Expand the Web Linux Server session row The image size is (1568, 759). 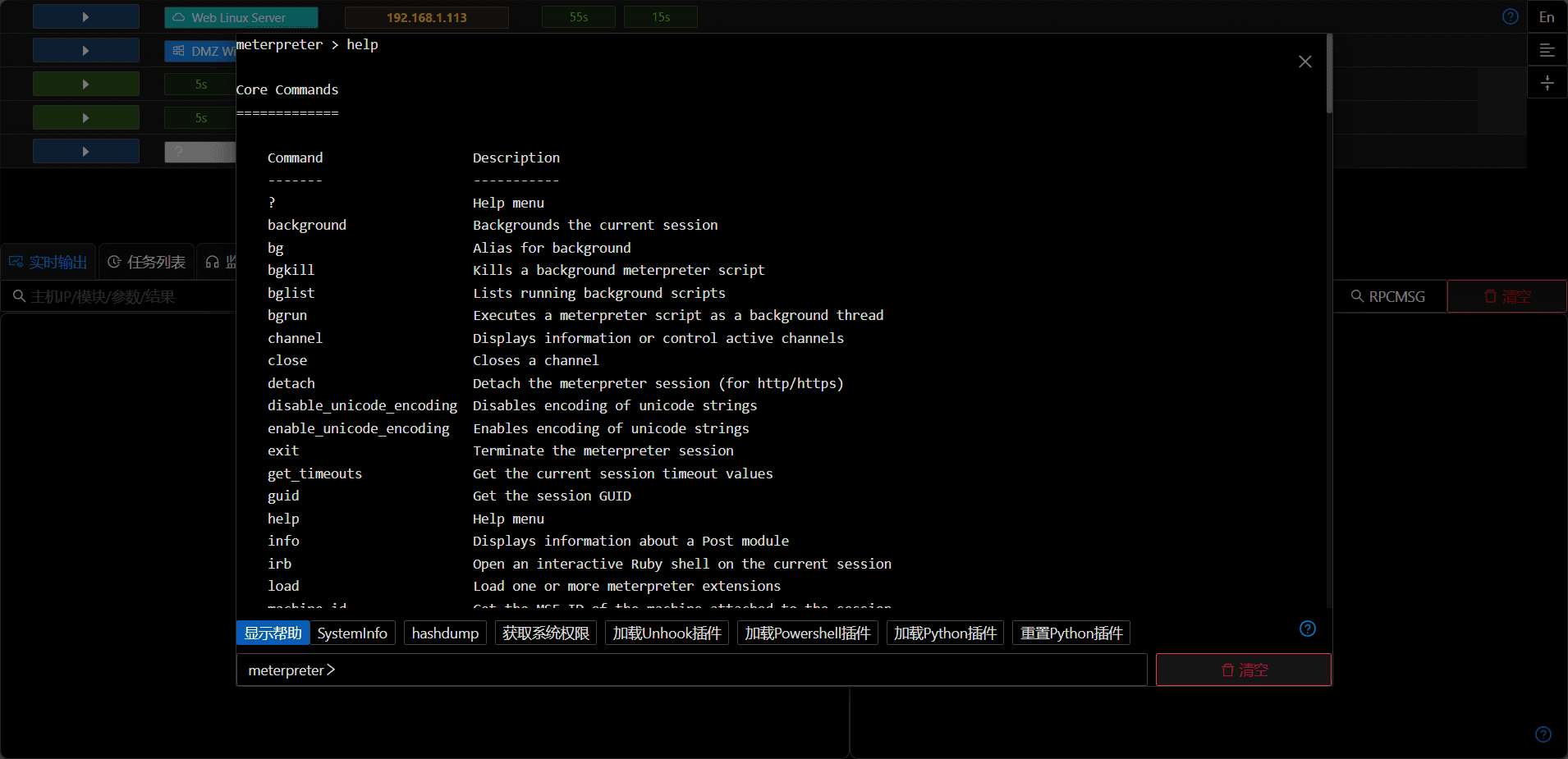coord(86,16)
